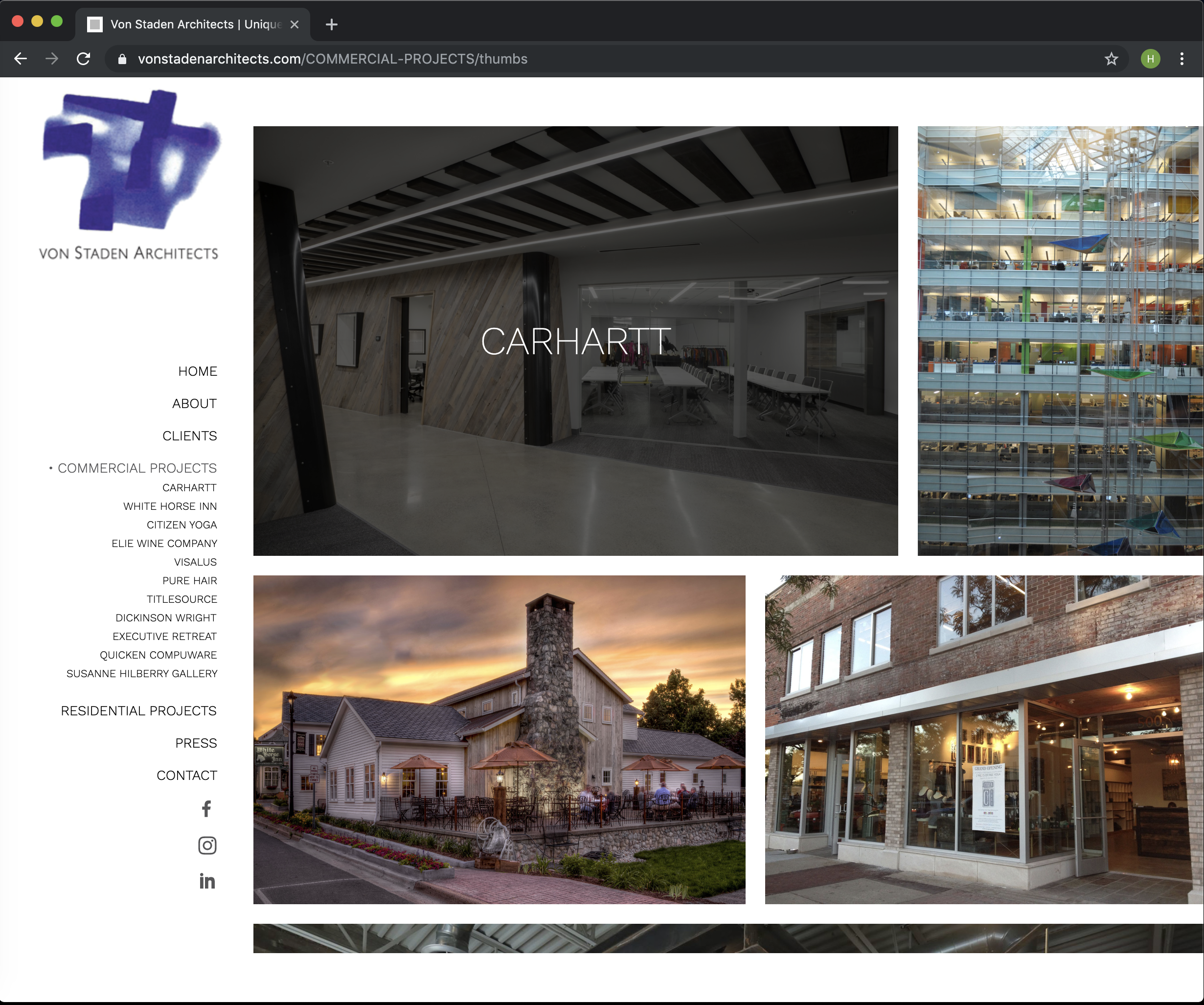Open the TITLESOURCE project link
The width and height of the screenshot is (1204, 1005).
[x=182, y=599]
